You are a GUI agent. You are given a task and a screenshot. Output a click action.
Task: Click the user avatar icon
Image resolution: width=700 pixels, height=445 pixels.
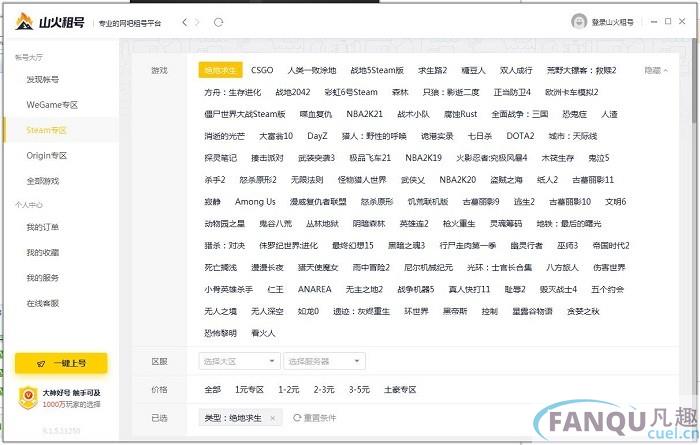point(577,22)
